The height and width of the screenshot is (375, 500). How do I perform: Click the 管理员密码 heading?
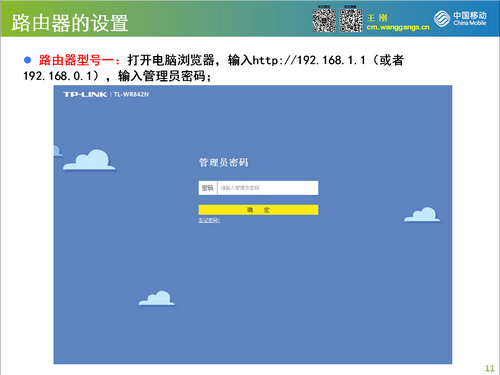[x=224, y=163]
